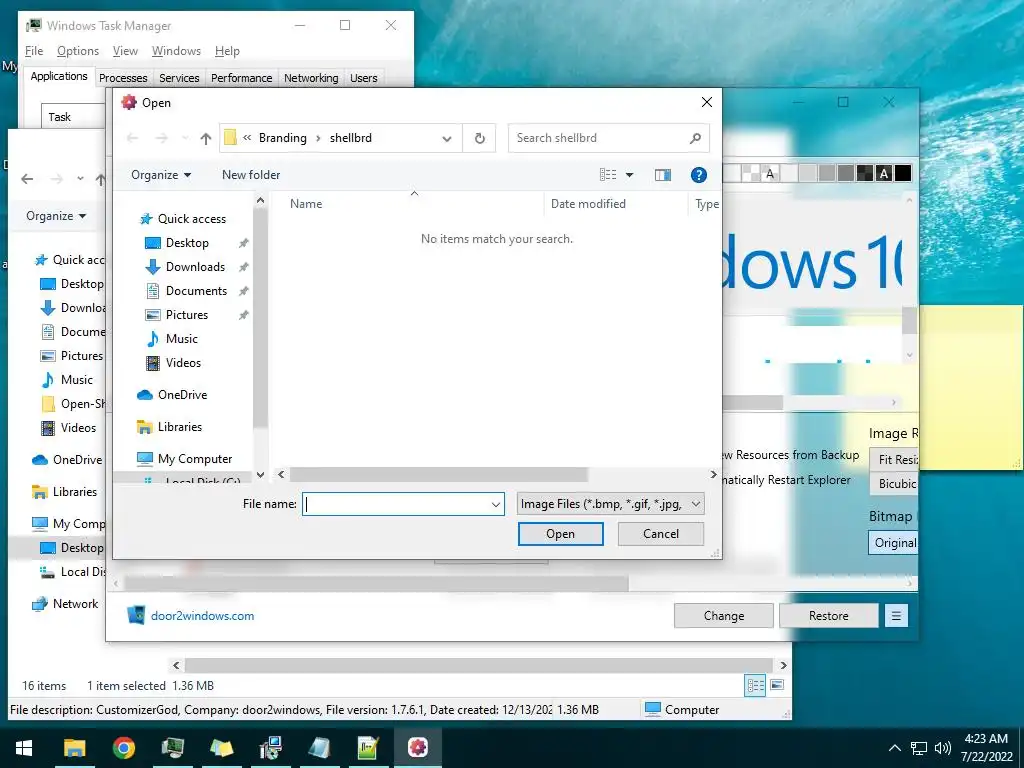Sort by the Date modified column header
Screen dimensions: 1024x768
[x=588, y=204]
